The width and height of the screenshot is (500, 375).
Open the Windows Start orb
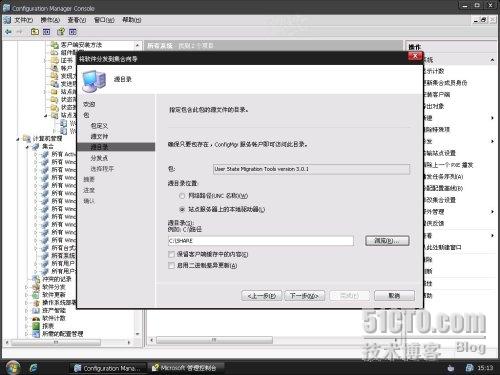click(x=13, y=367)
